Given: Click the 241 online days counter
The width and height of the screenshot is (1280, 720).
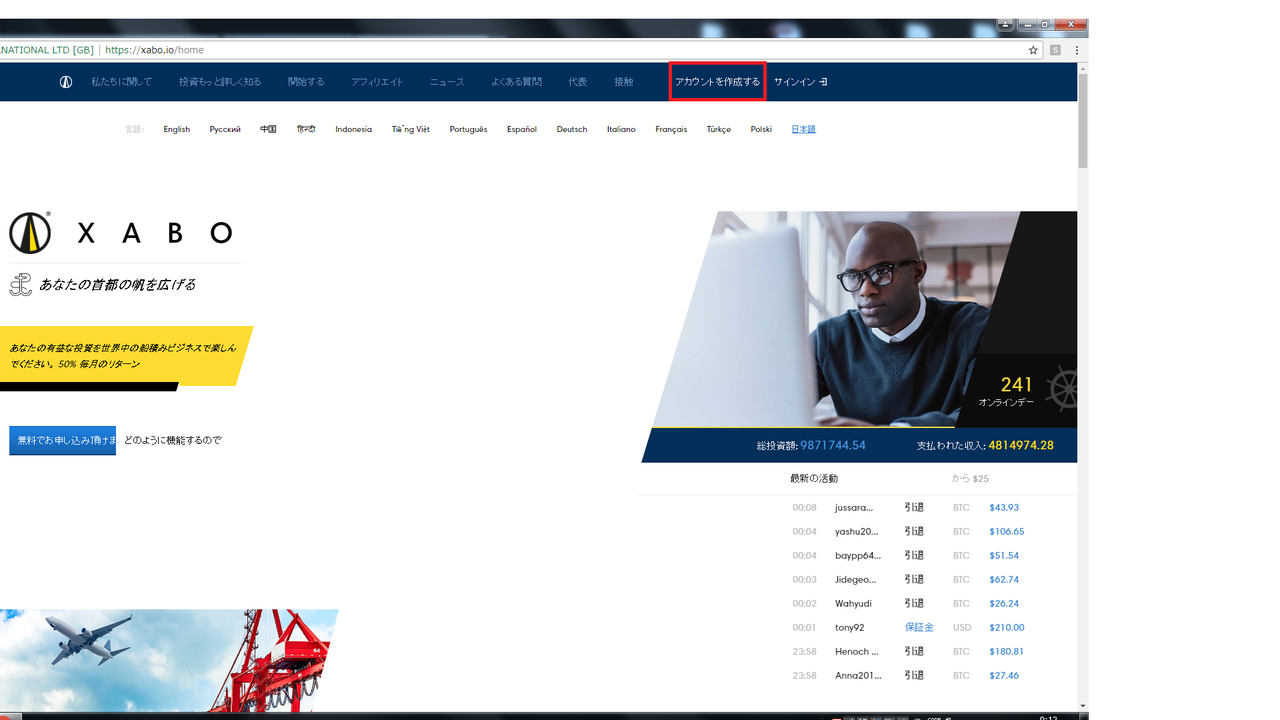Looking at the screenshot, I should tap(1016, 385).
